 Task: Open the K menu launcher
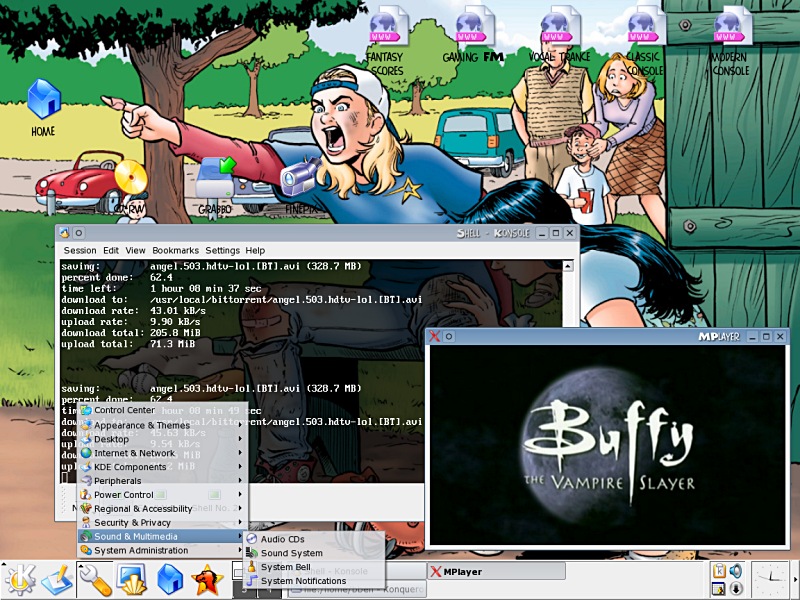(x=19, y=579)
